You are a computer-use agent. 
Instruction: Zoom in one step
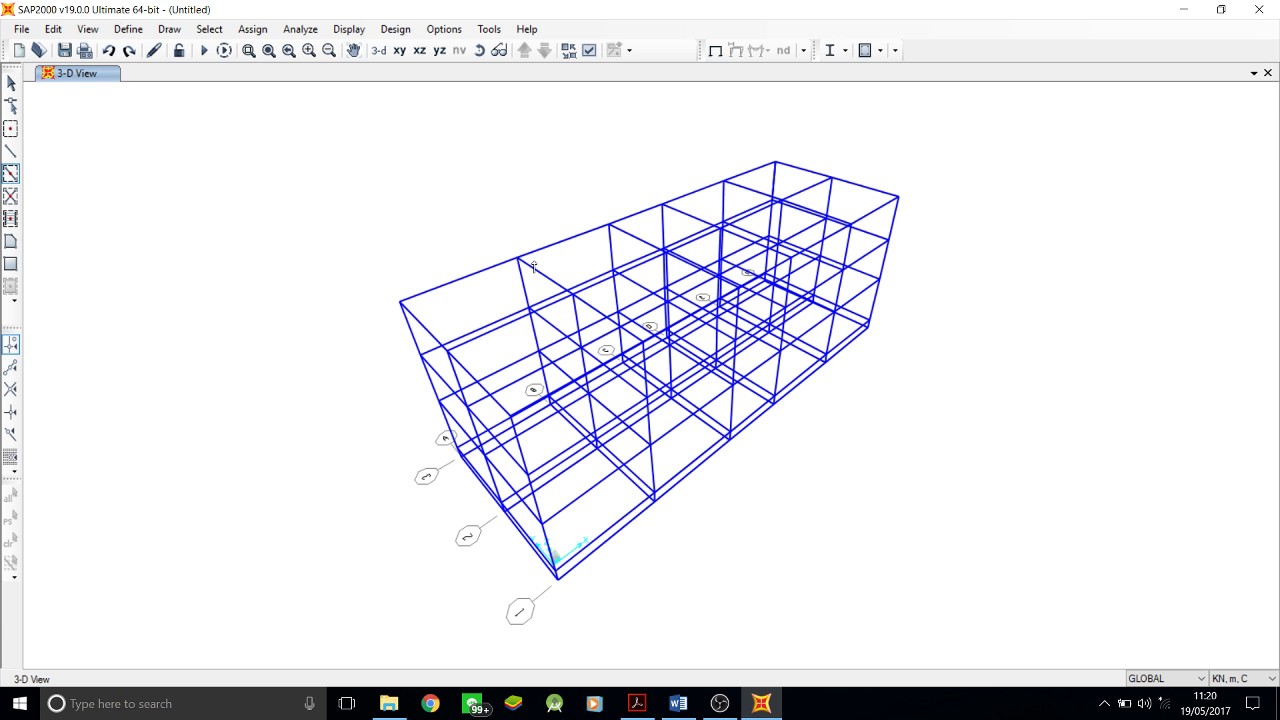pos(309,50)
